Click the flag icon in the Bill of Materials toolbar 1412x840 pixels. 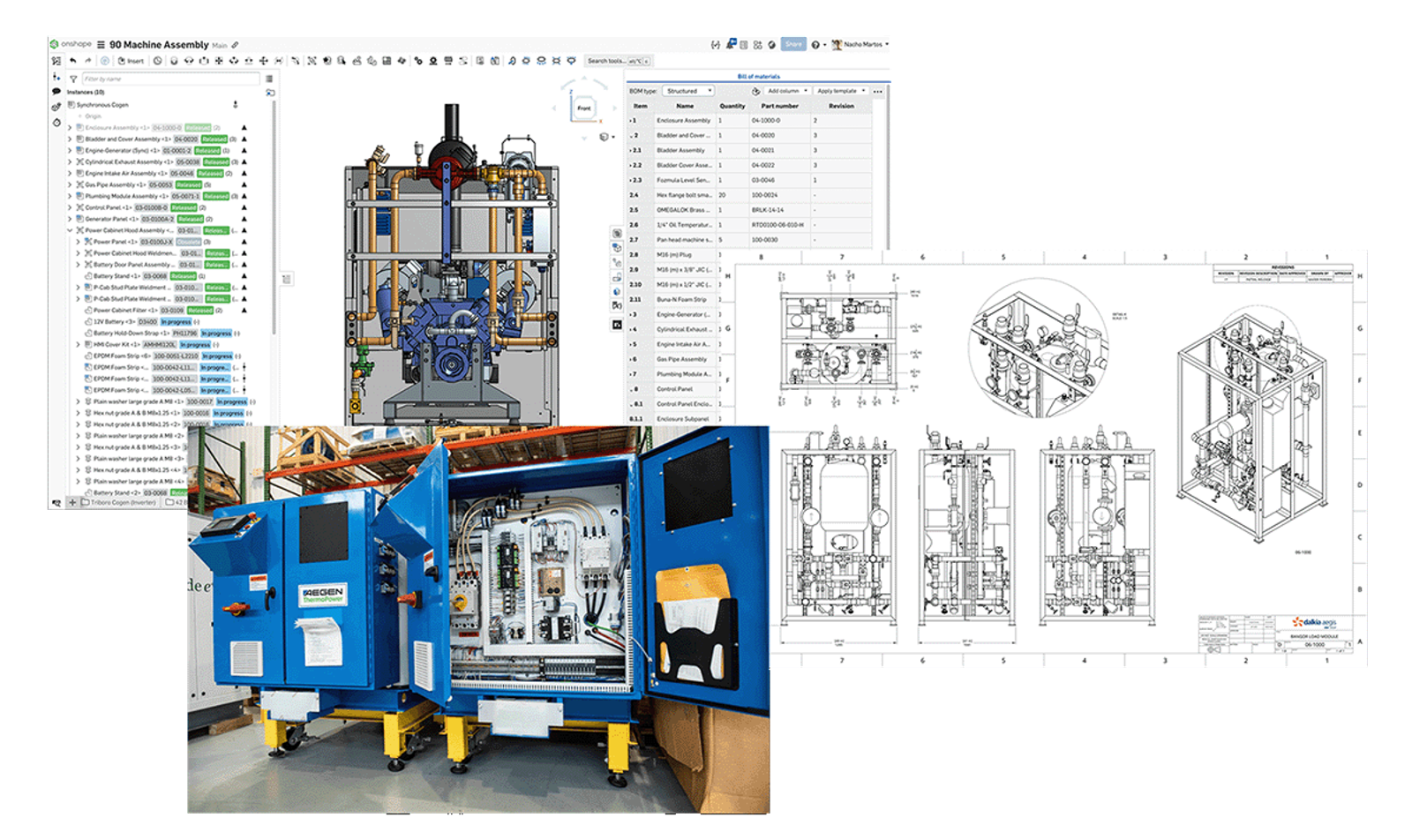pyautogui.click(x=756, y=92)
